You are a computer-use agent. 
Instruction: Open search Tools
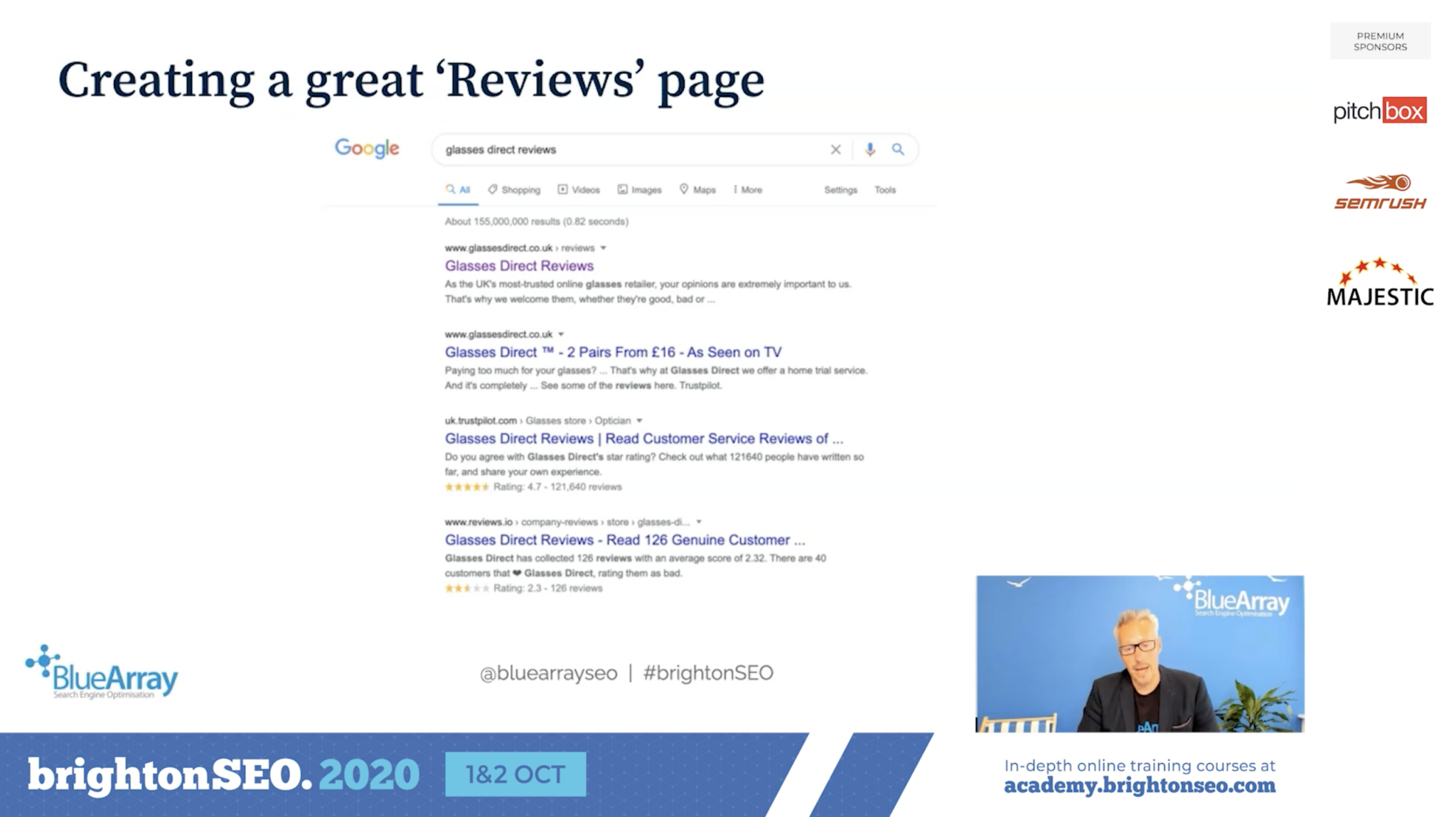[x=885, y=190]
